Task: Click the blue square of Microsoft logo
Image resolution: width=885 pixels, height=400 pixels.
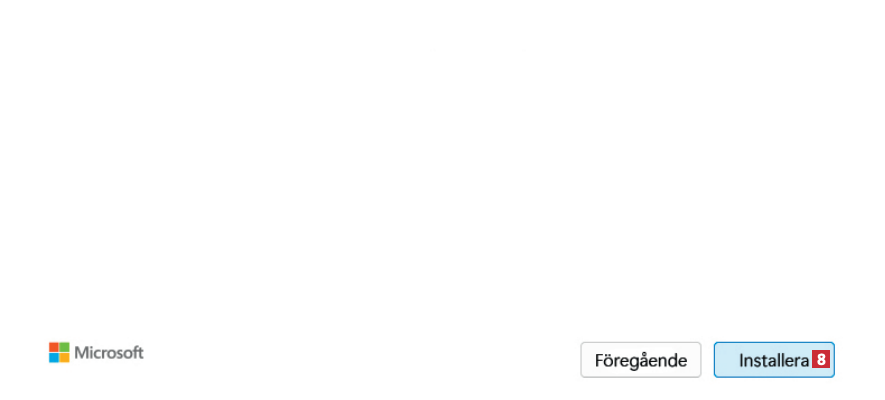Action: pyautogui.click(x=54, y=358)
